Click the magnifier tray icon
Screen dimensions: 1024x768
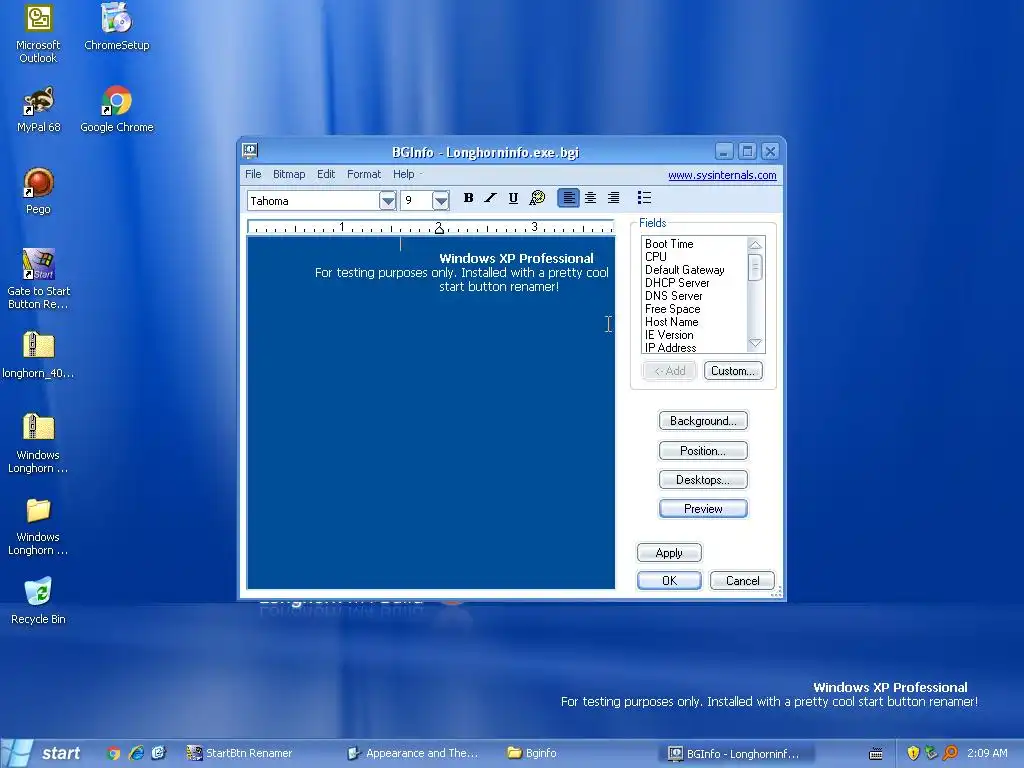950,754
